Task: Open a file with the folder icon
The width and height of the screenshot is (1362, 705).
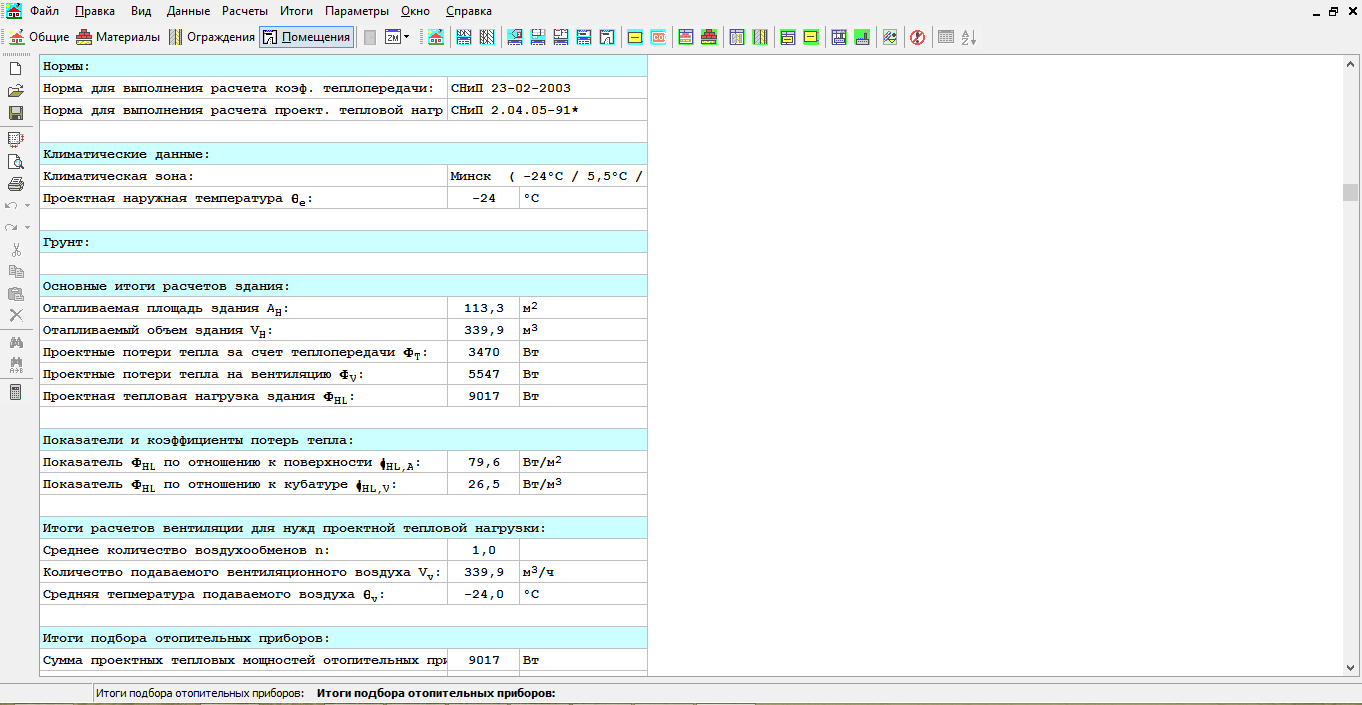Action: (15, 91)
